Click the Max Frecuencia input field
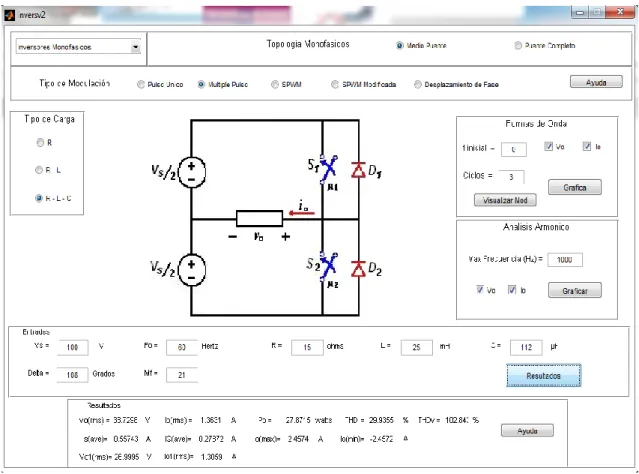The height and width of the screenshot is (474, 639). coord(565,260)
